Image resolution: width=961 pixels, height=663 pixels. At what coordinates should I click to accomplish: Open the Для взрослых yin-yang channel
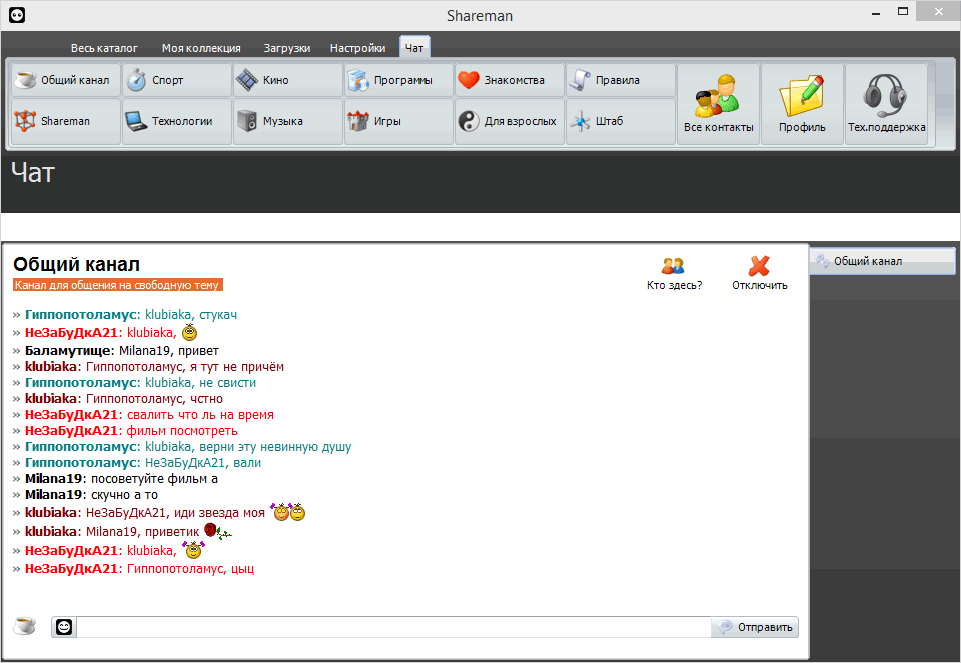click(x=509, y=121)
